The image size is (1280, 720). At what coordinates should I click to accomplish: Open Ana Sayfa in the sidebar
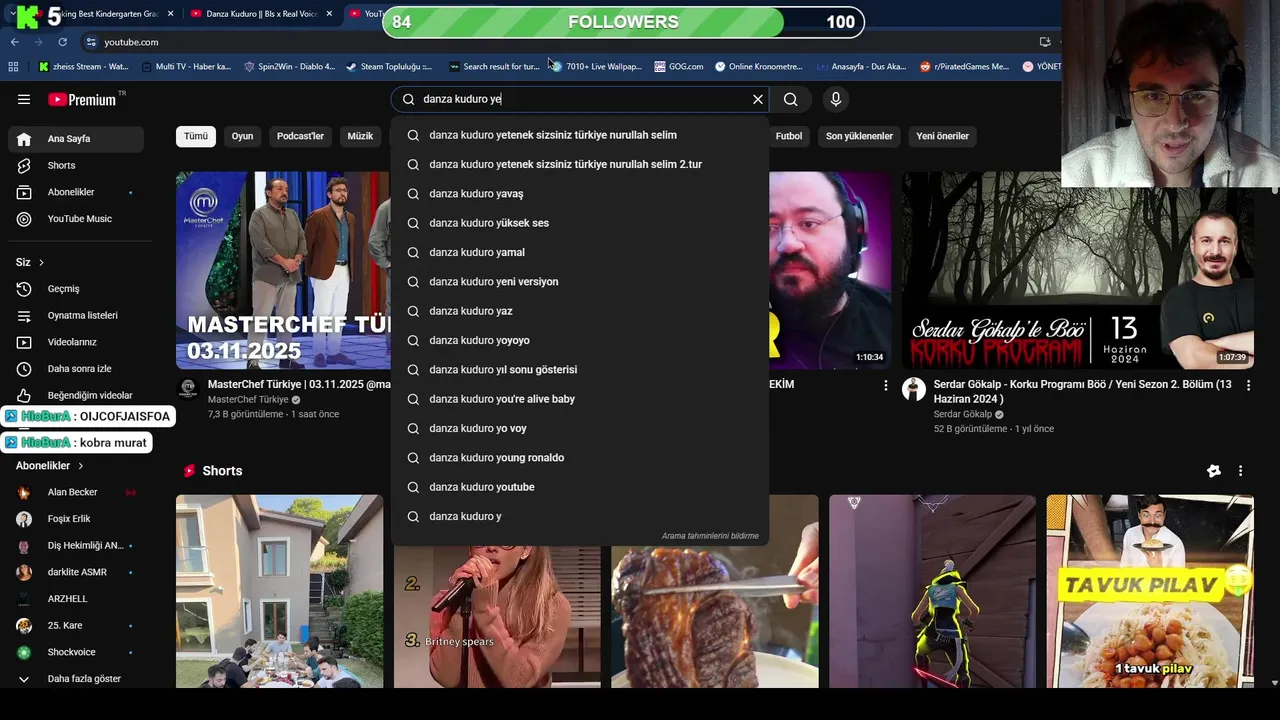click(76, 139)
